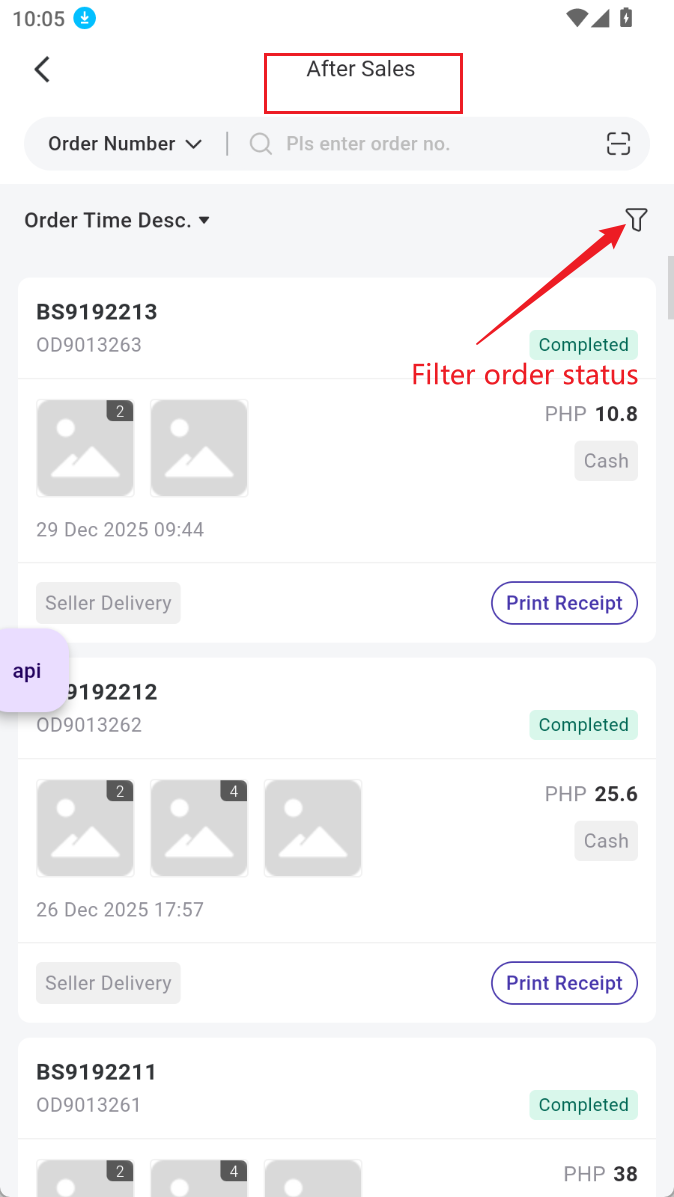The width and height of the screenshot is (674, 1197).
Task: Open order BS9192211 details
Action: click(97, 1072)
